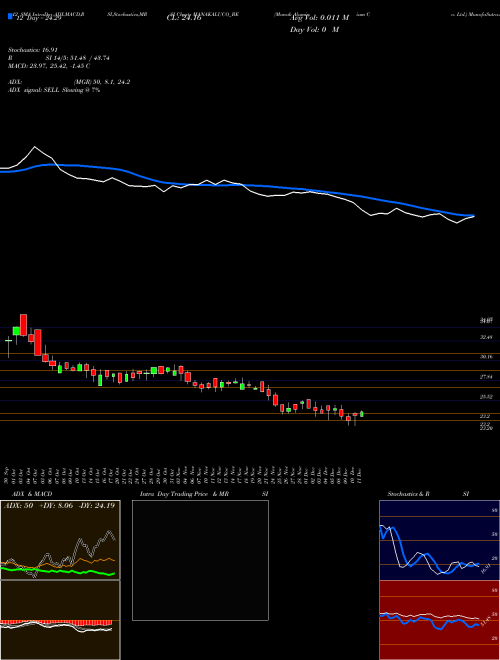
Task: Open the ADX line chart thumbnail
Action: [60, 540]
